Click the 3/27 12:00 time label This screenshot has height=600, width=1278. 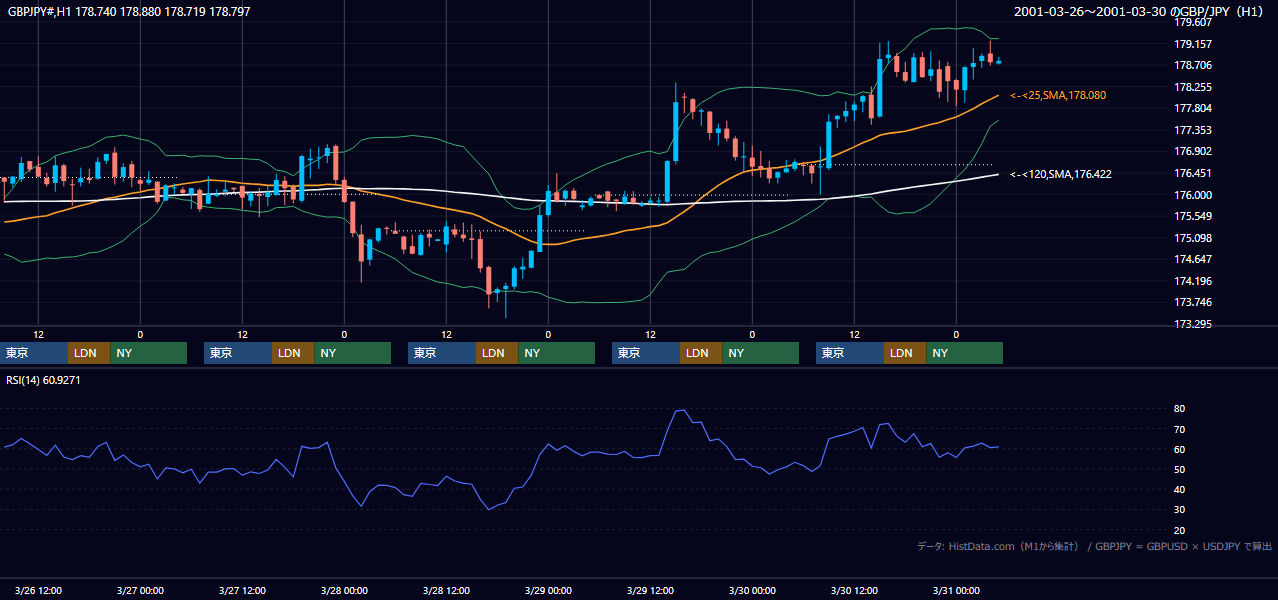[242, 591]
